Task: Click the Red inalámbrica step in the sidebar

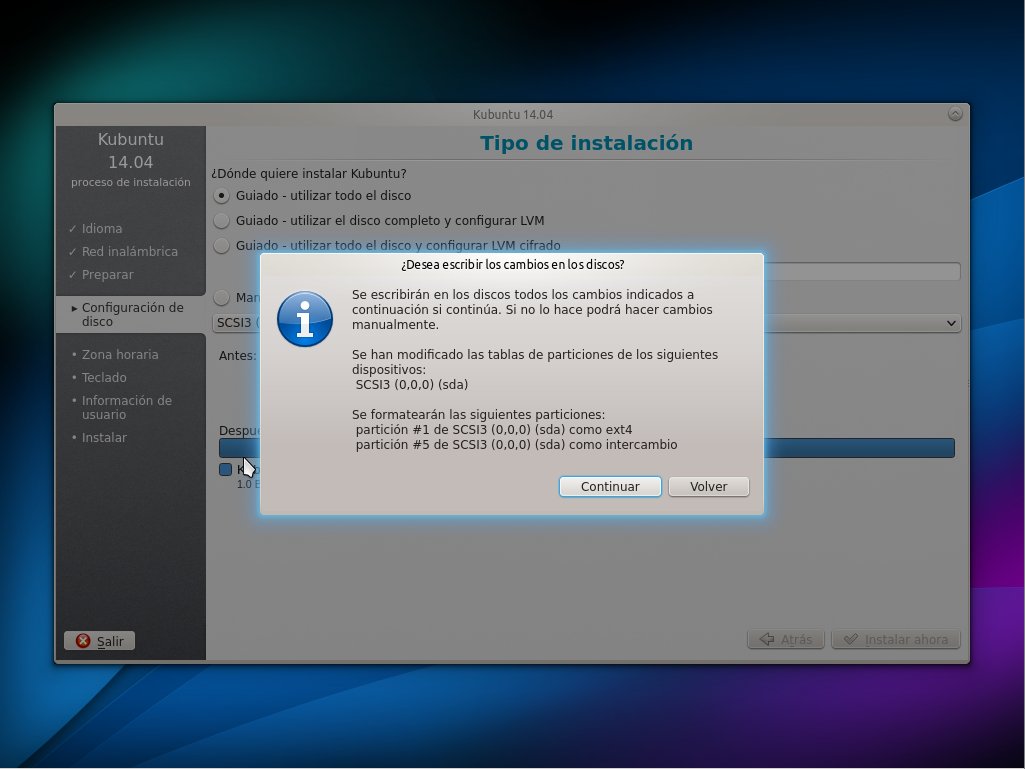Action: [x=129, y=252]
